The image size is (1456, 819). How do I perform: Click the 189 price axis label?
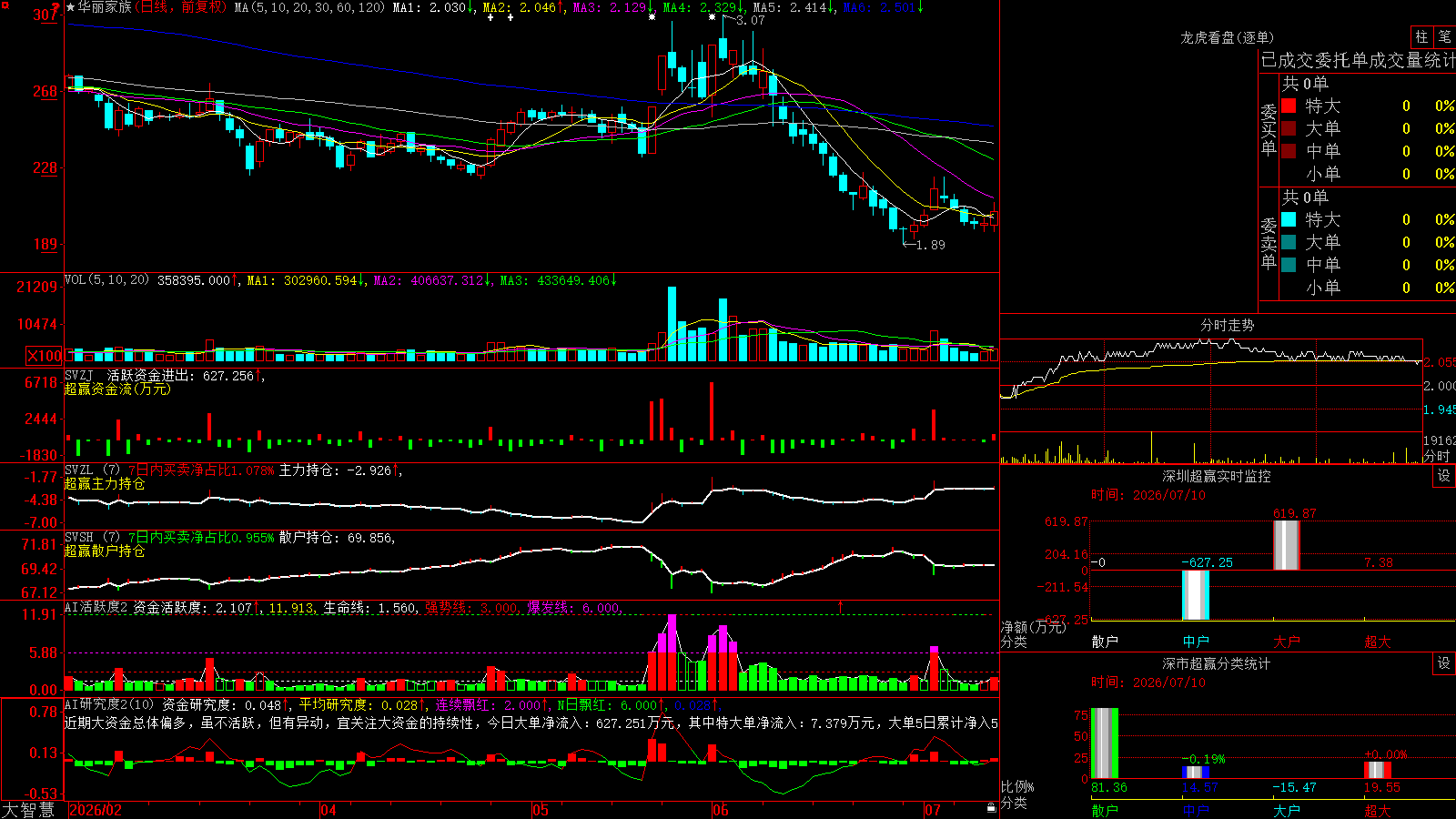[45, 244]
